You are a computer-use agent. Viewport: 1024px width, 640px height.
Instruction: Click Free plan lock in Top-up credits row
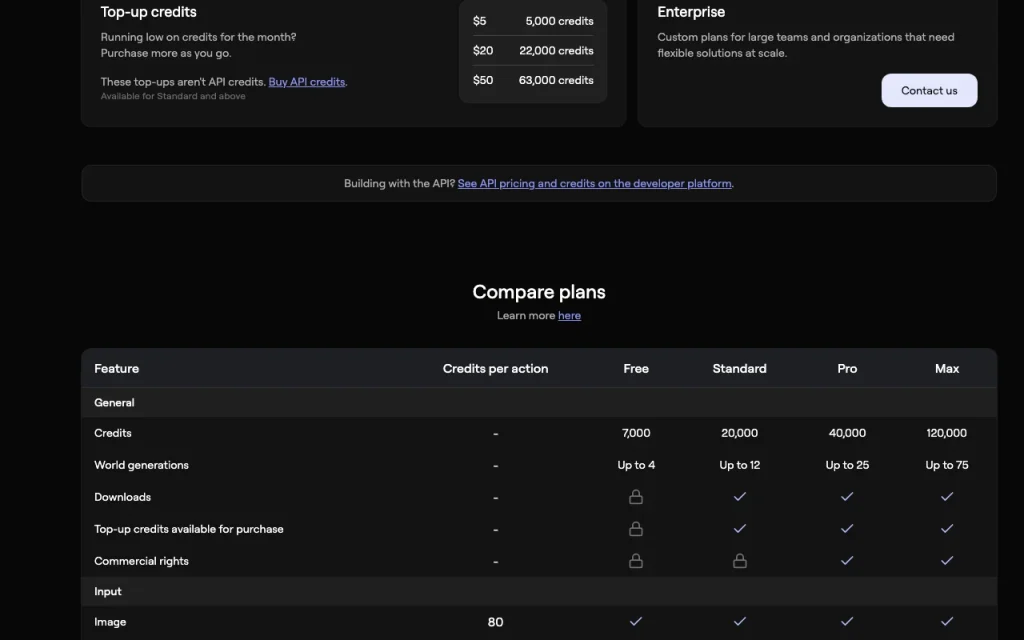click(x=635, y=529)
